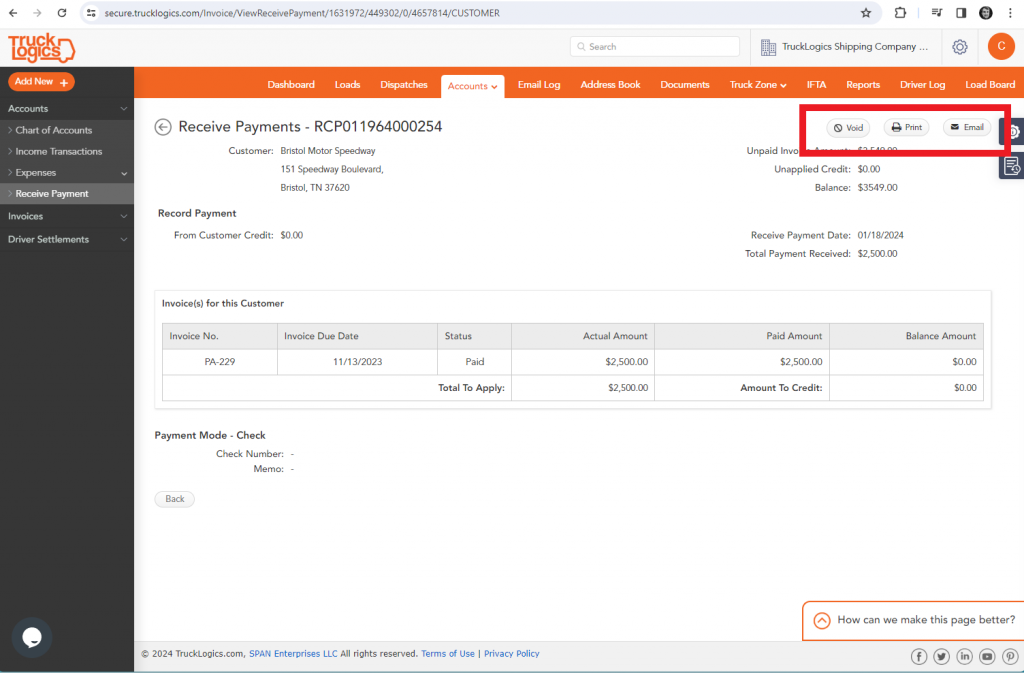Open the browser side panel icon
The height and width of the screenshot is (673, 1024).
961,13
